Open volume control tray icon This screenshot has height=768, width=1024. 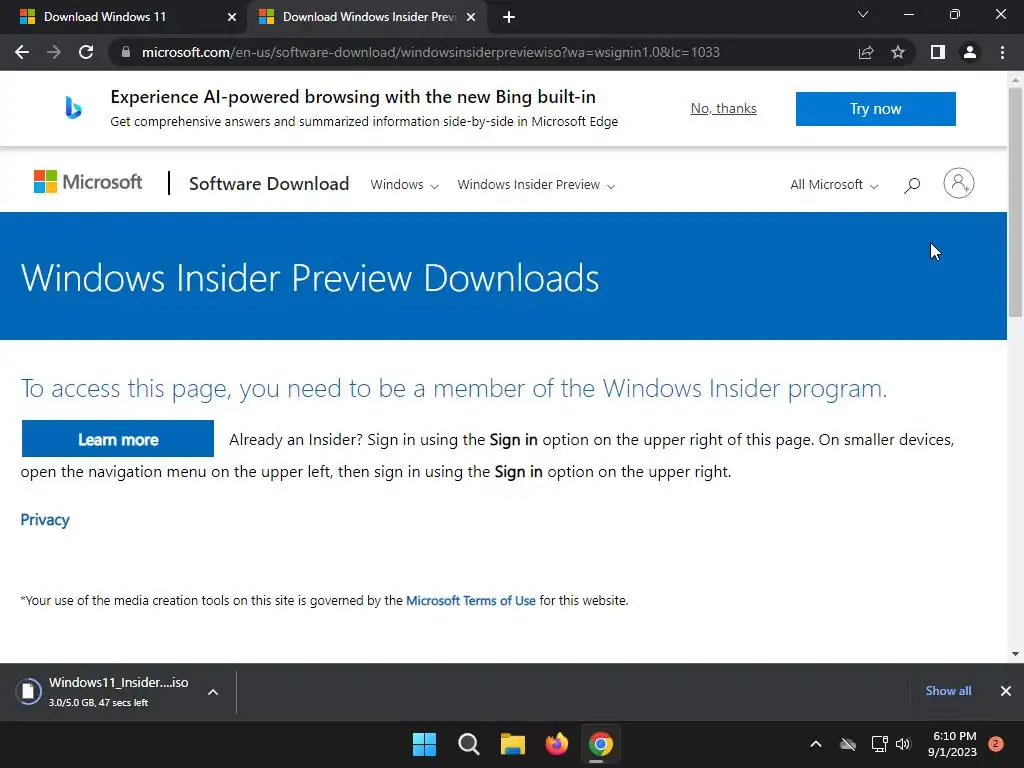click(903, 744)
